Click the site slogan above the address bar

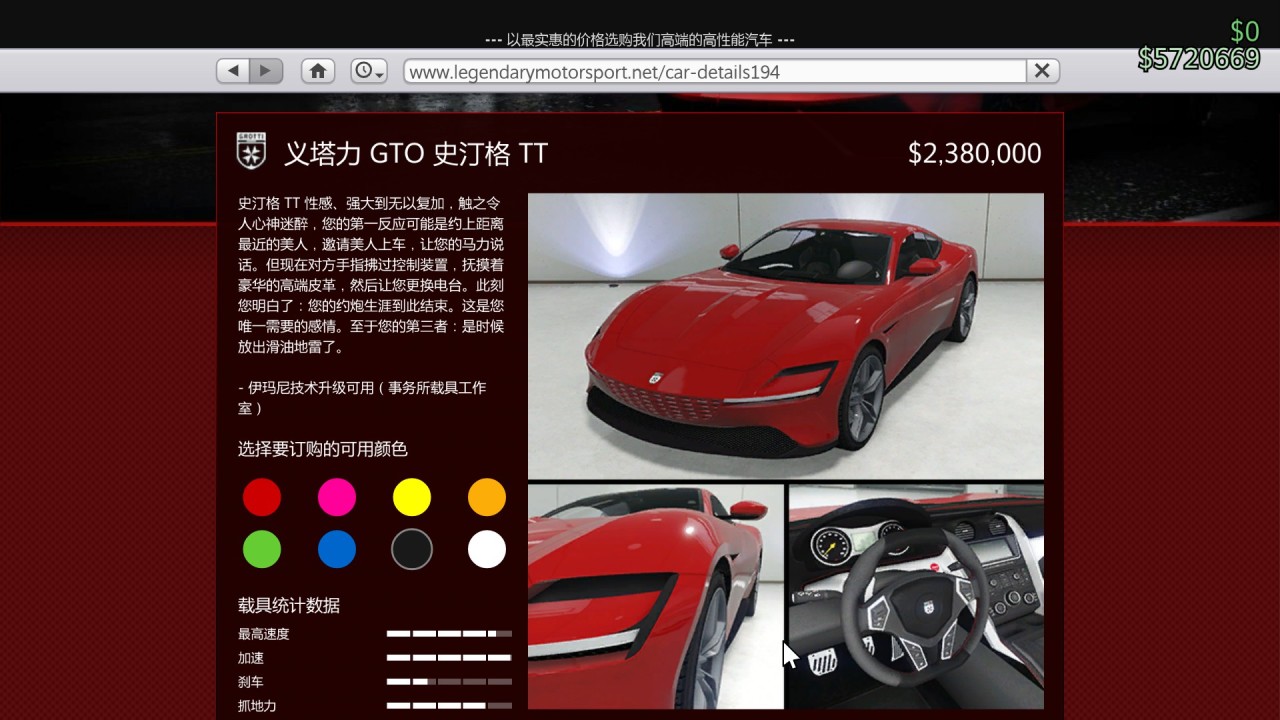point(640,40)
